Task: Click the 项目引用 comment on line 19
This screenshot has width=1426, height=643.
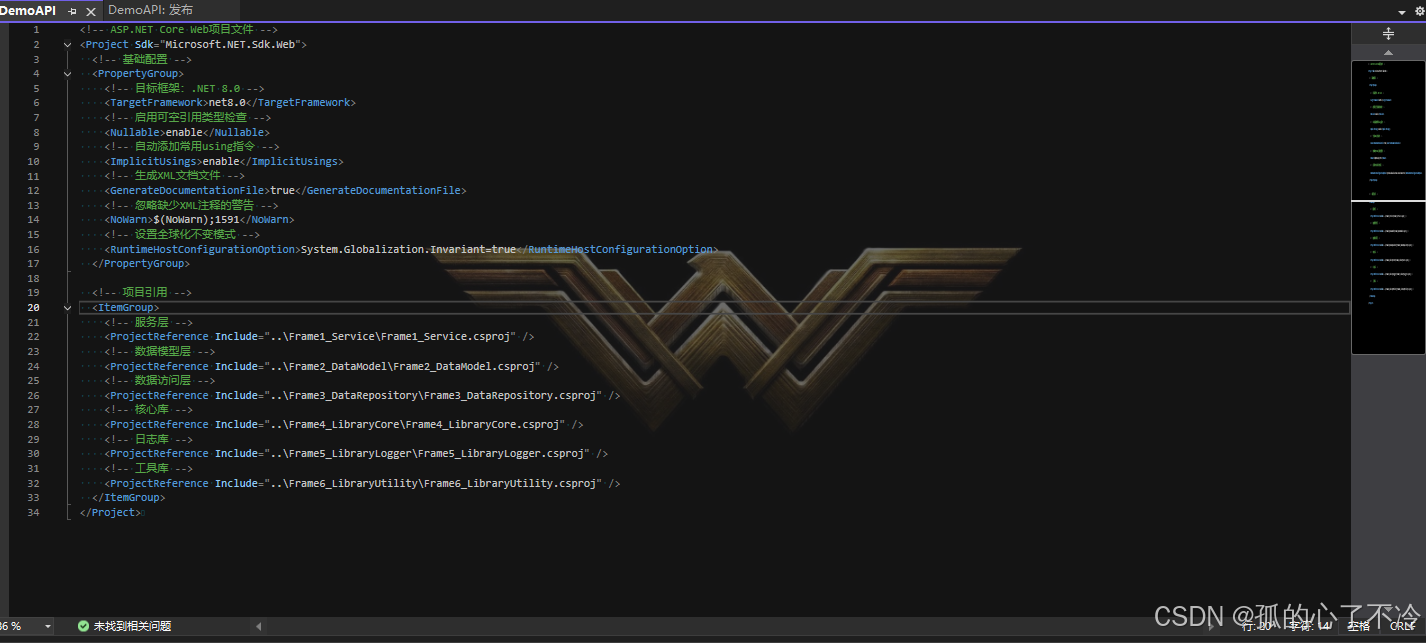Action: click(142, 292)
